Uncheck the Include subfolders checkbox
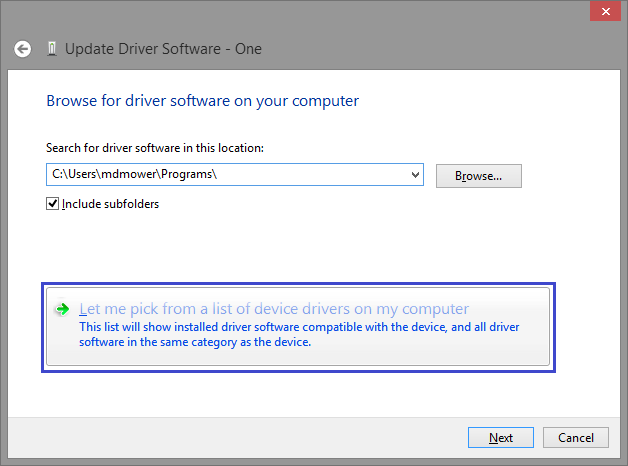Screen dimensions: 628x466 (x=52, y=204)
